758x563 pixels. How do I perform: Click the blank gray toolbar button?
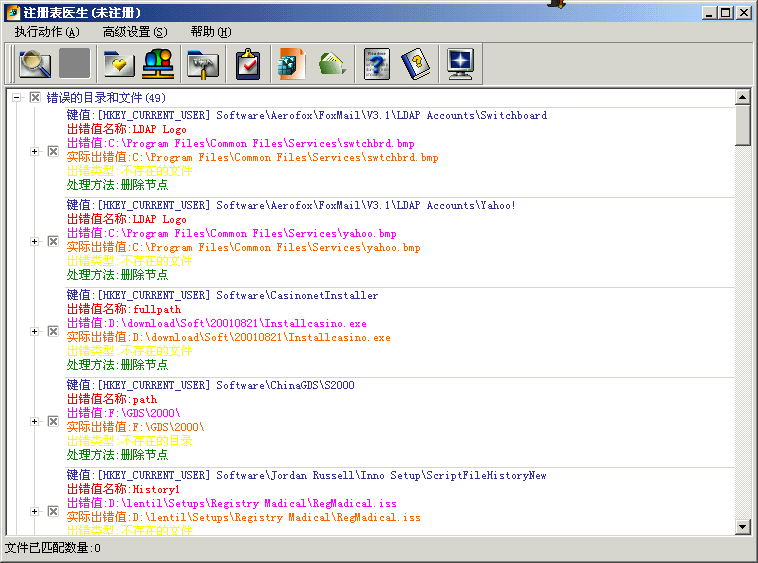coord(75,64)
